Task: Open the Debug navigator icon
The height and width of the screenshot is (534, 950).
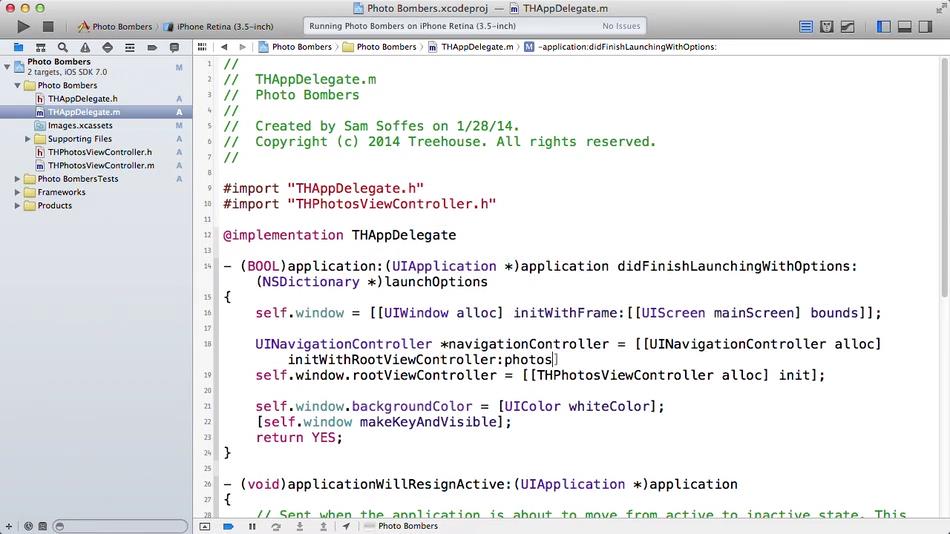Action: pos(130,47)
